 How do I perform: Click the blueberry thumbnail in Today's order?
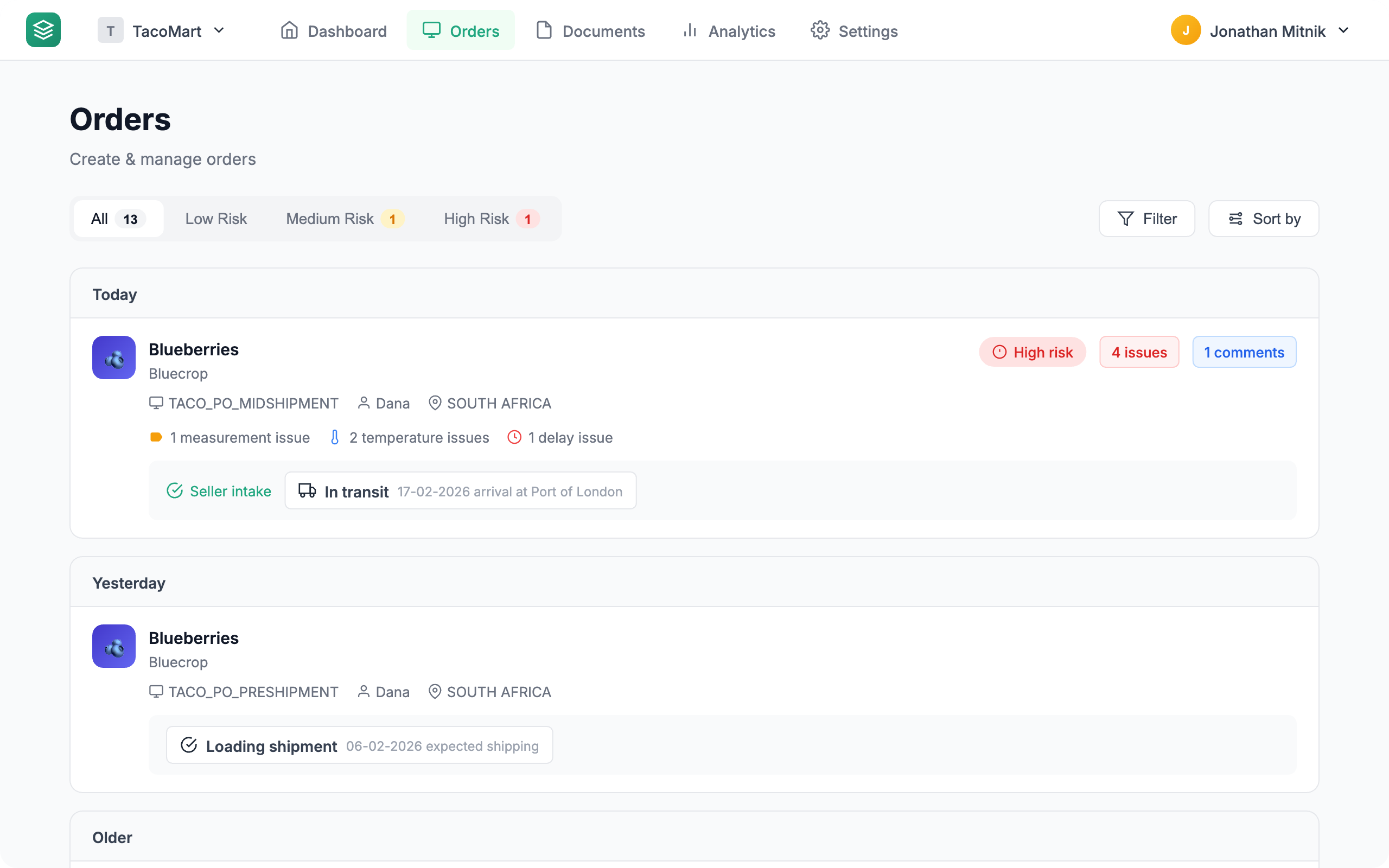pyautogui.click(x=113, y=358)
